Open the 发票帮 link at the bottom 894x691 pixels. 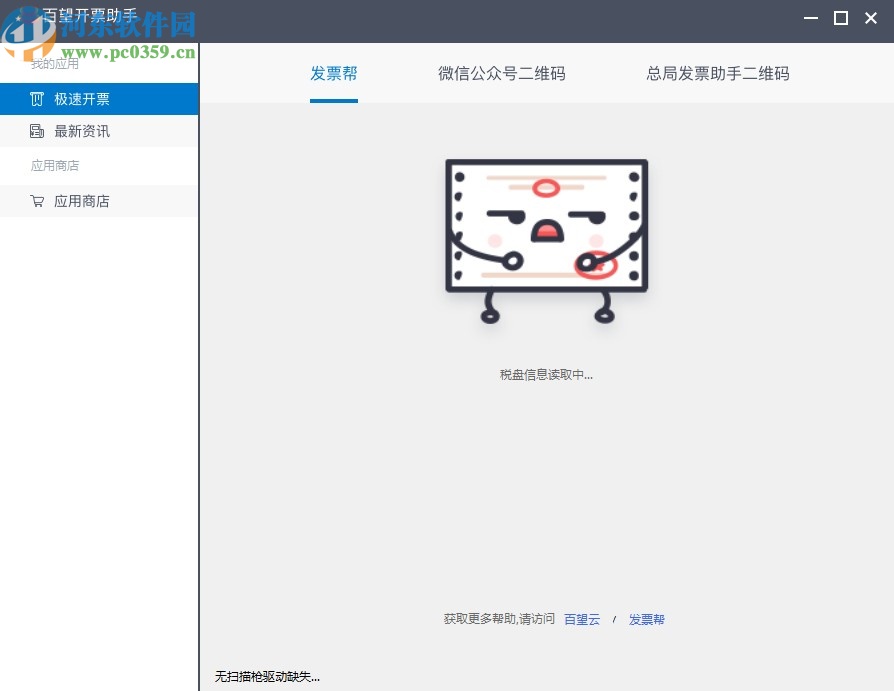coord(646,620)
